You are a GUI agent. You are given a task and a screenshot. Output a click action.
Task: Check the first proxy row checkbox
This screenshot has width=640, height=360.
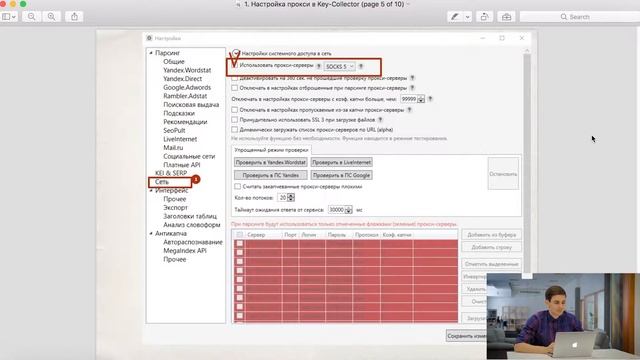[x=240, y=244]
